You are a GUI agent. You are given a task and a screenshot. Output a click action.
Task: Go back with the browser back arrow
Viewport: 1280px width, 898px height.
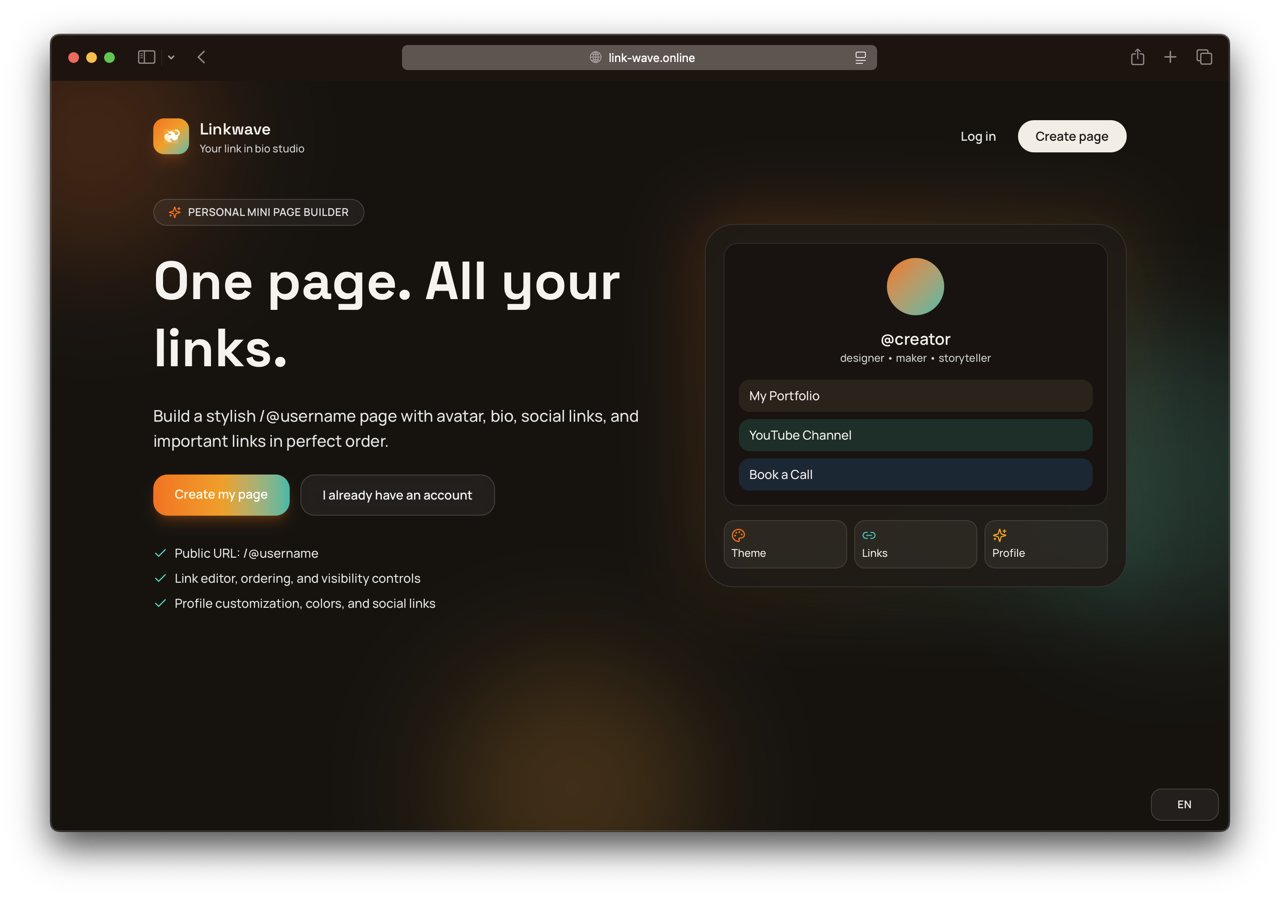pos(202,57)
